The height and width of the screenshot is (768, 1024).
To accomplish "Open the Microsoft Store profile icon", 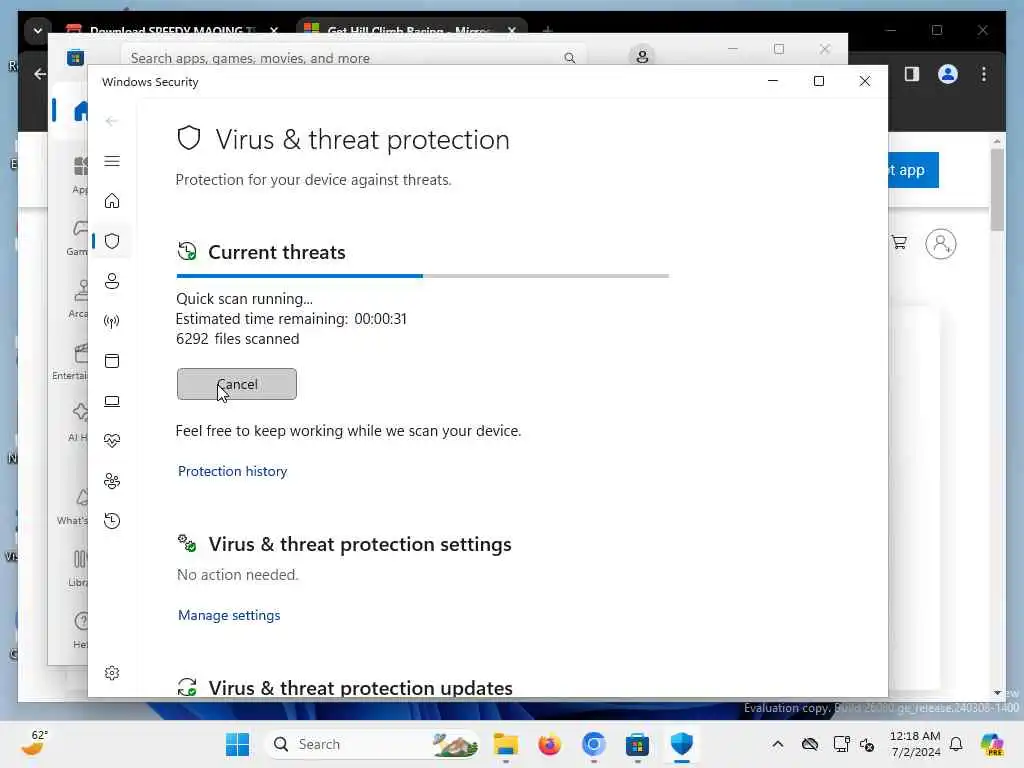I will [642, 57].
